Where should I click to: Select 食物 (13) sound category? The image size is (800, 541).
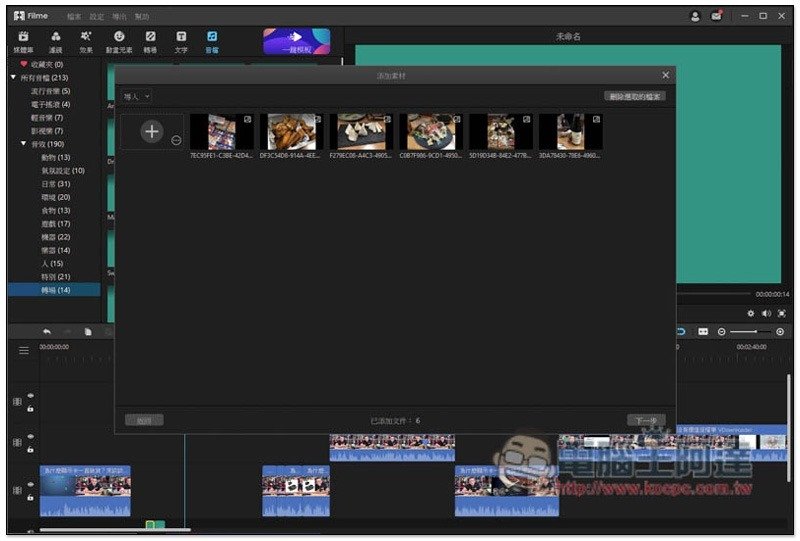(x=55, y=211)
